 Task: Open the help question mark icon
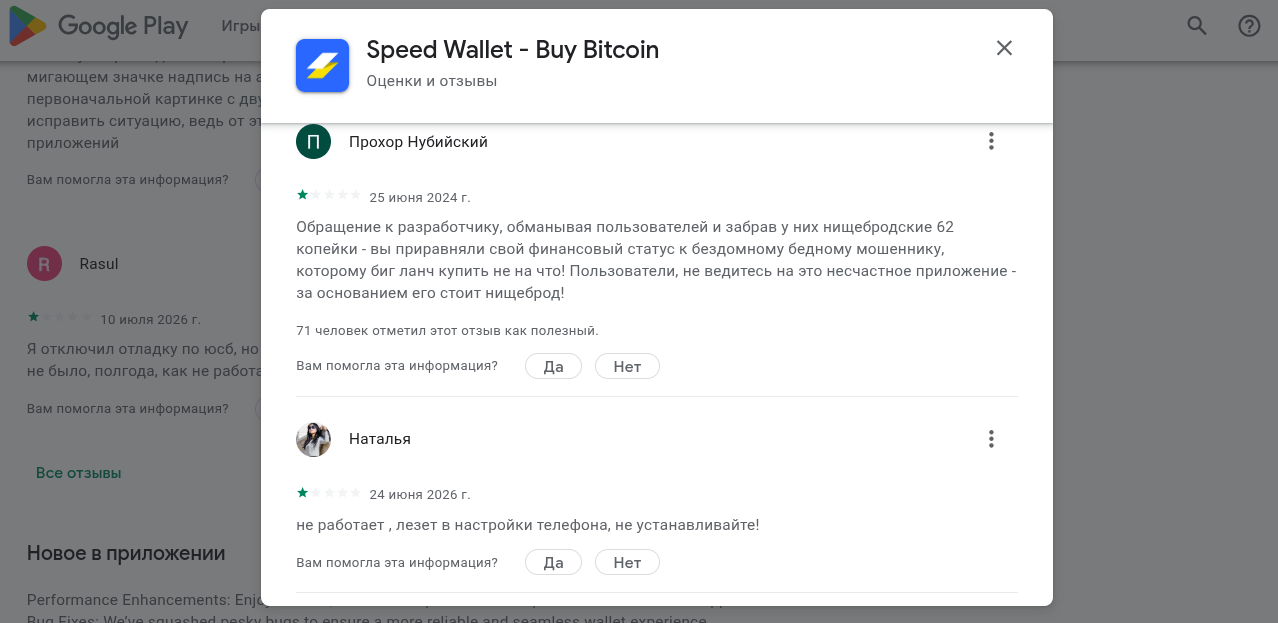tap(1249, 26)
